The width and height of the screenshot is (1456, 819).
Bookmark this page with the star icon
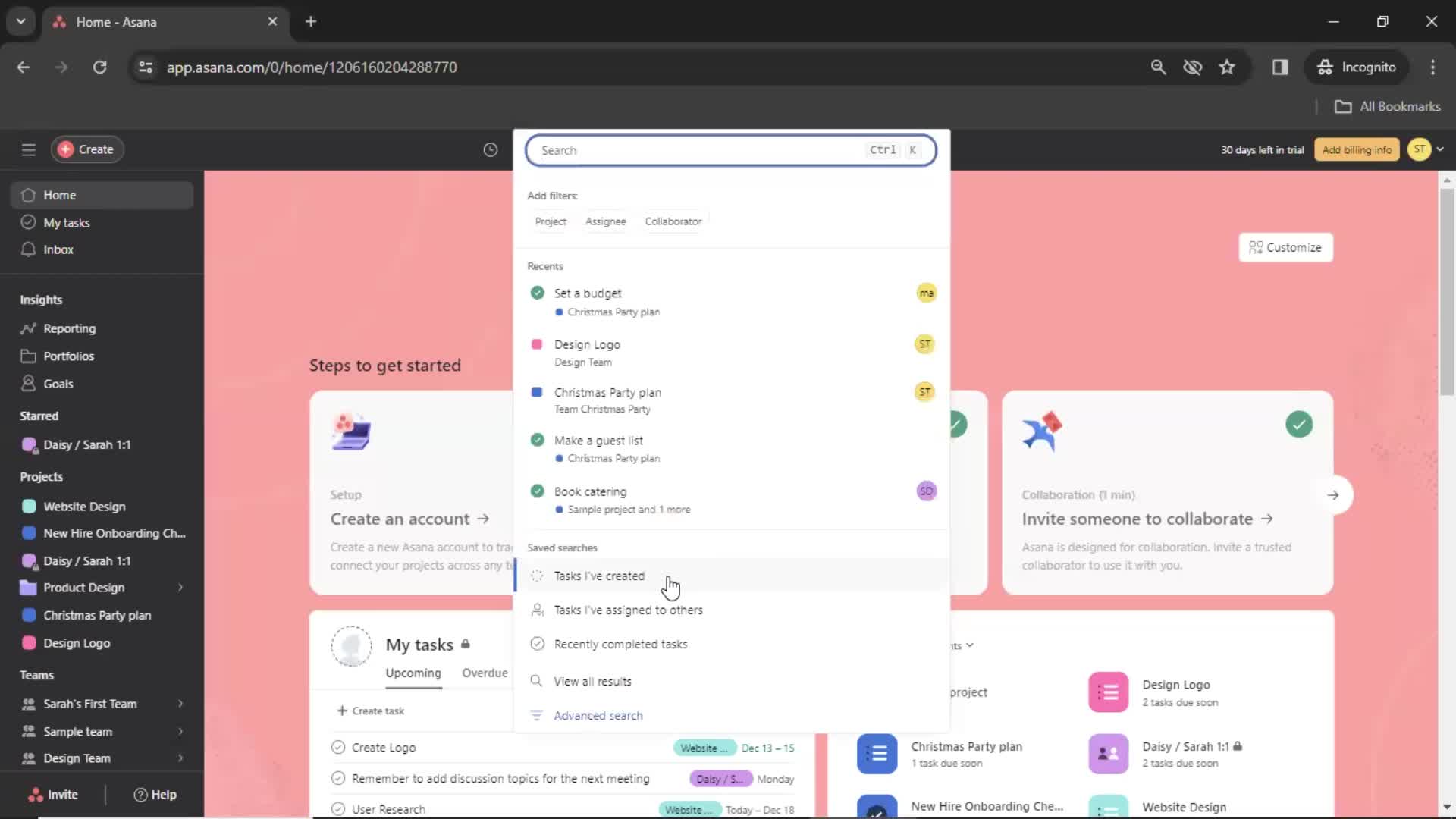[1227, 67]
